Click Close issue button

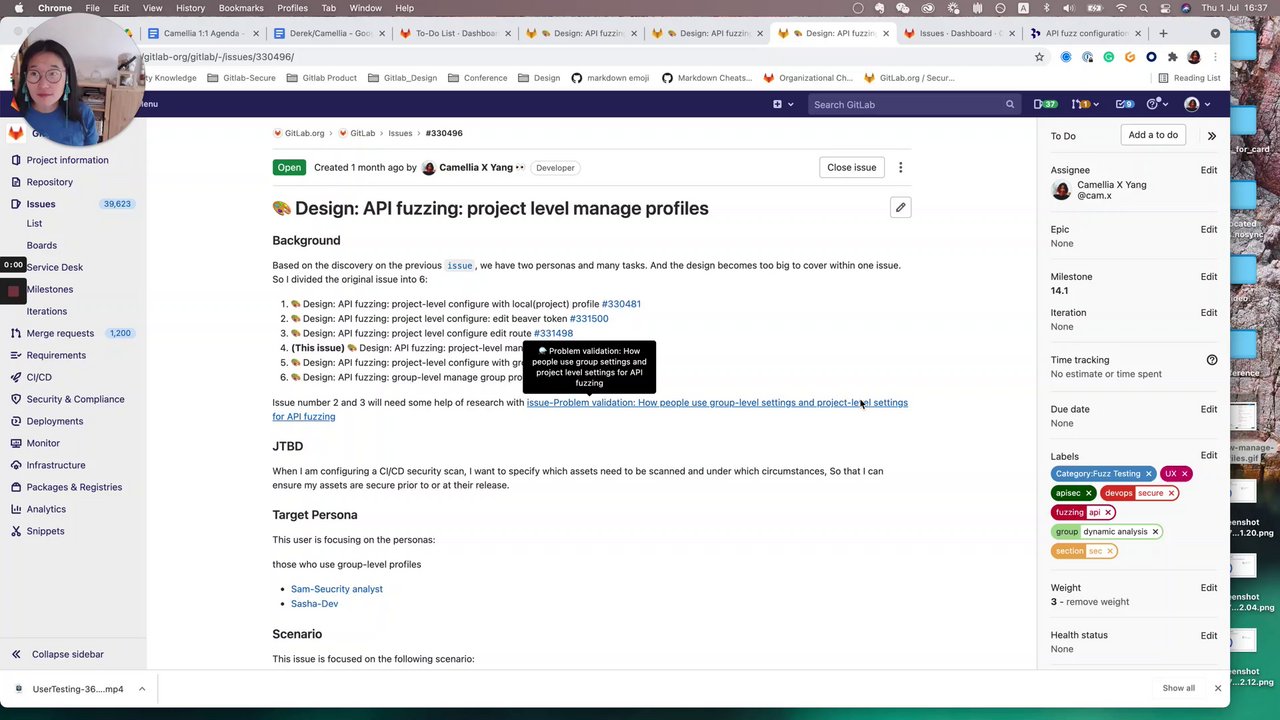(851, 167)
